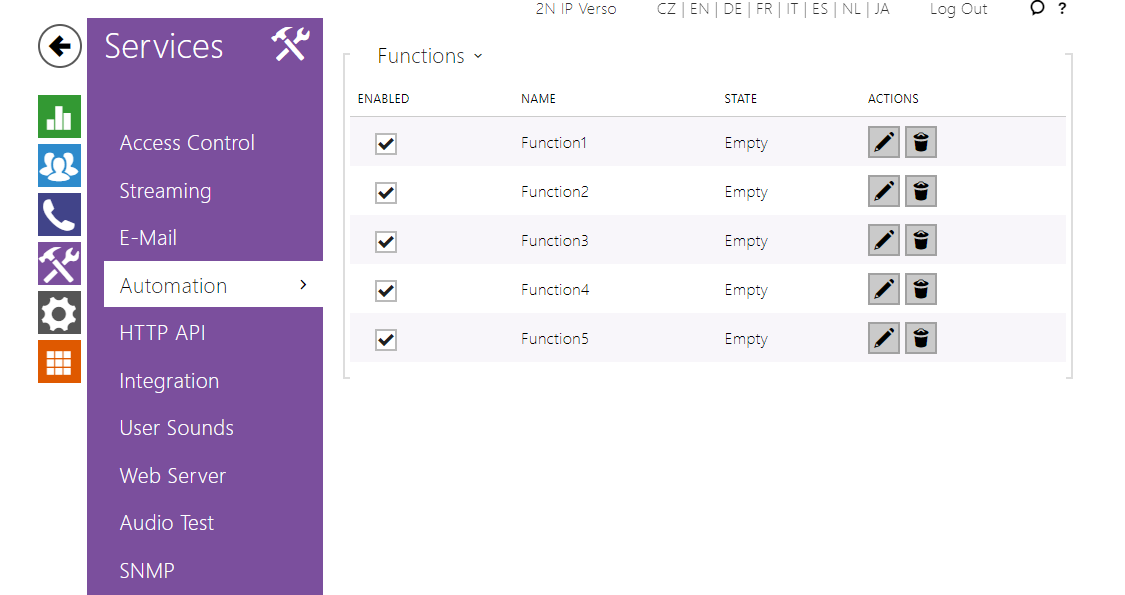
Task: Uncheck the Function1 enabled checkbox
Action: [386, 144]
